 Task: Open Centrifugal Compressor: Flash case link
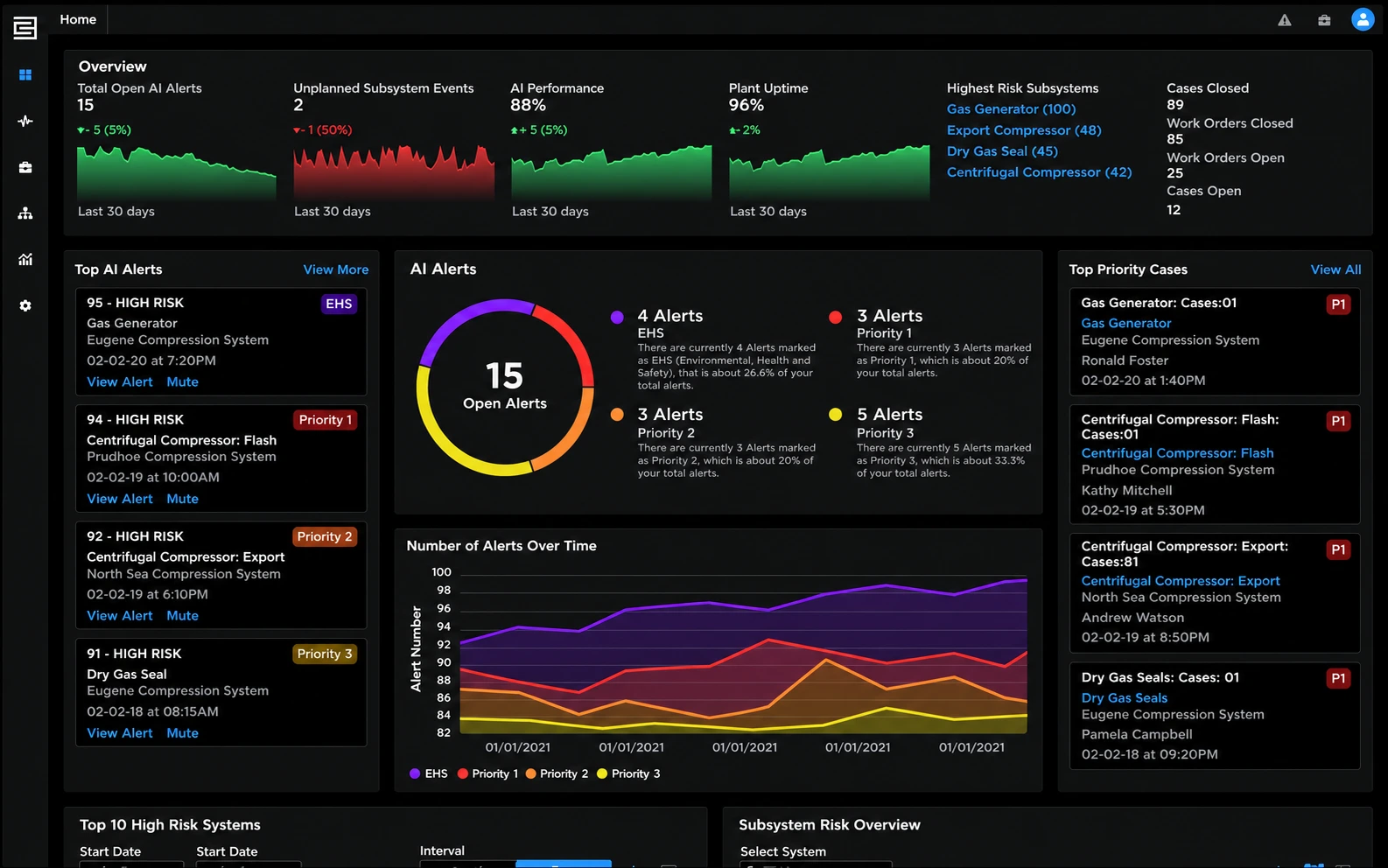[x=1178, y=453]
